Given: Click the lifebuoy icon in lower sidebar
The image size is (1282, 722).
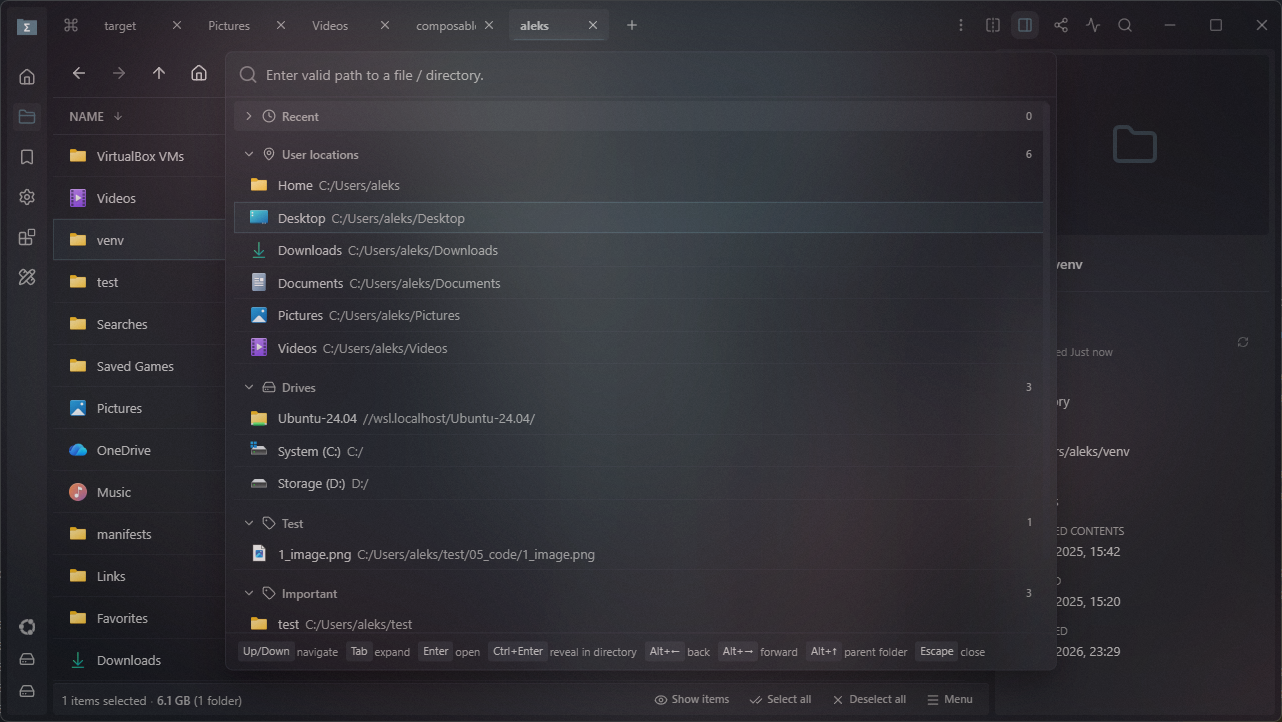Looking at the screenshot, I should 27,627.
